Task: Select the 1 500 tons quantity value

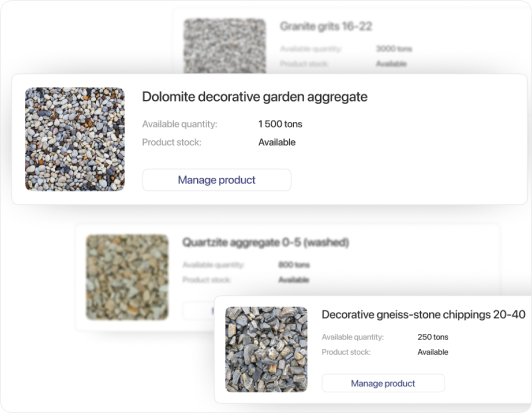Action: click(x=280, y=124)
